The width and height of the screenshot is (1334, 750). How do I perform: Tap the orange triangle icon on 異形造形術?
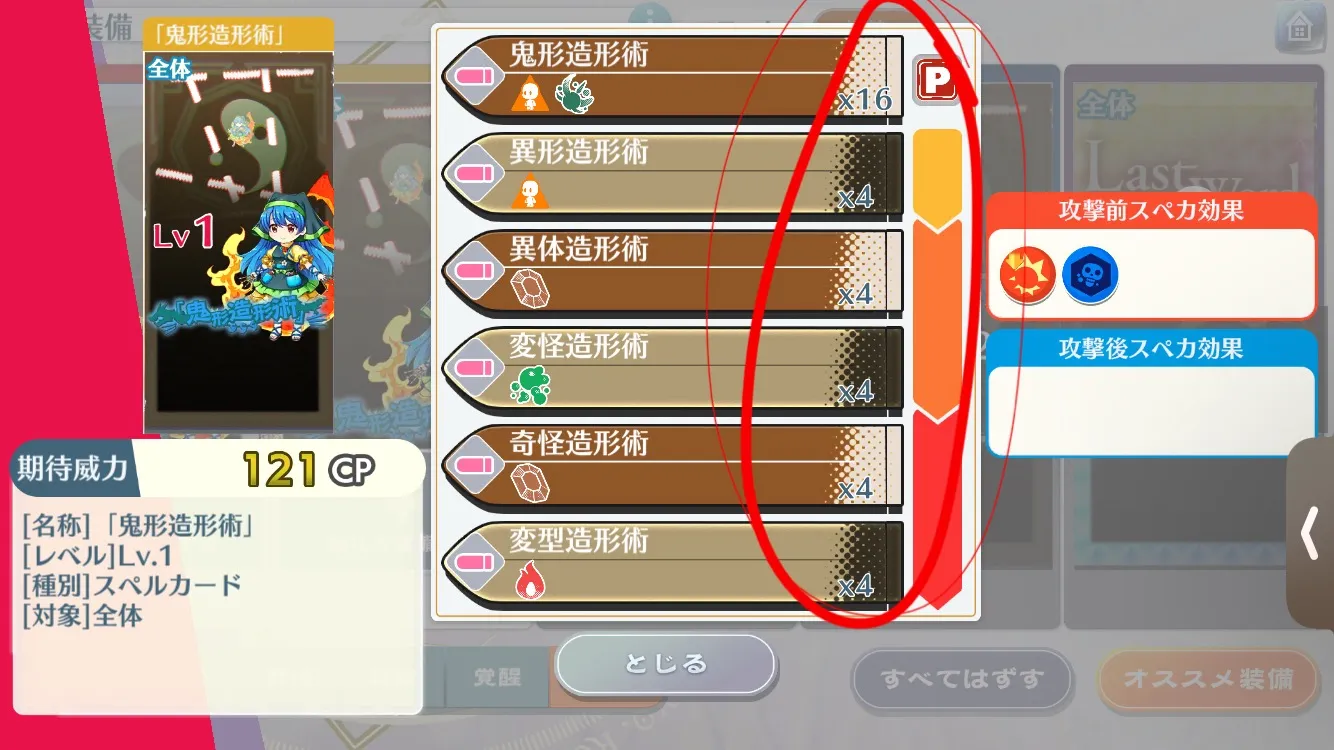pyautogui.click(x=527, y=192)
